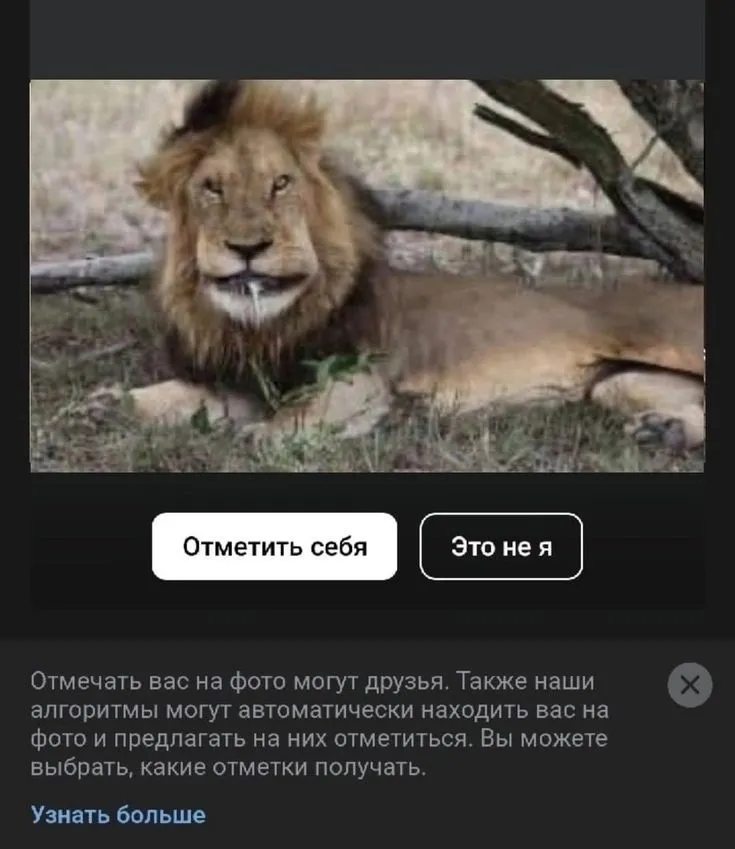Click the text about алгоритмы finding you
The image size is (735, 849).
[320, 710]
